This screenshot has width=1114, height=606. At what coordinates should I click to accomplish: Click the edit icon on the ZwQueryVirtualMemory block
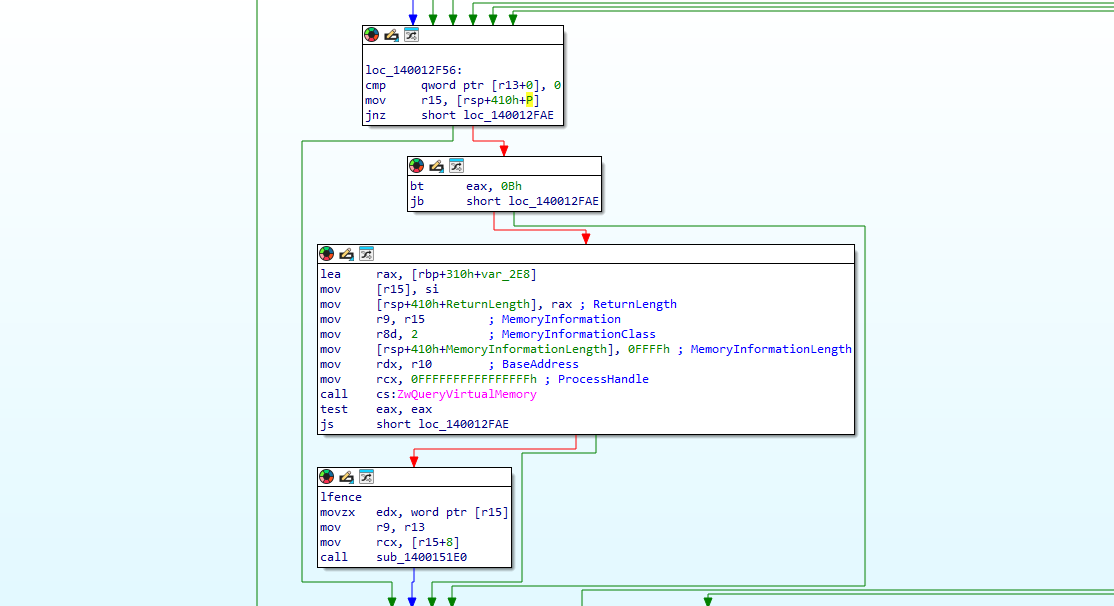point(346,254)
